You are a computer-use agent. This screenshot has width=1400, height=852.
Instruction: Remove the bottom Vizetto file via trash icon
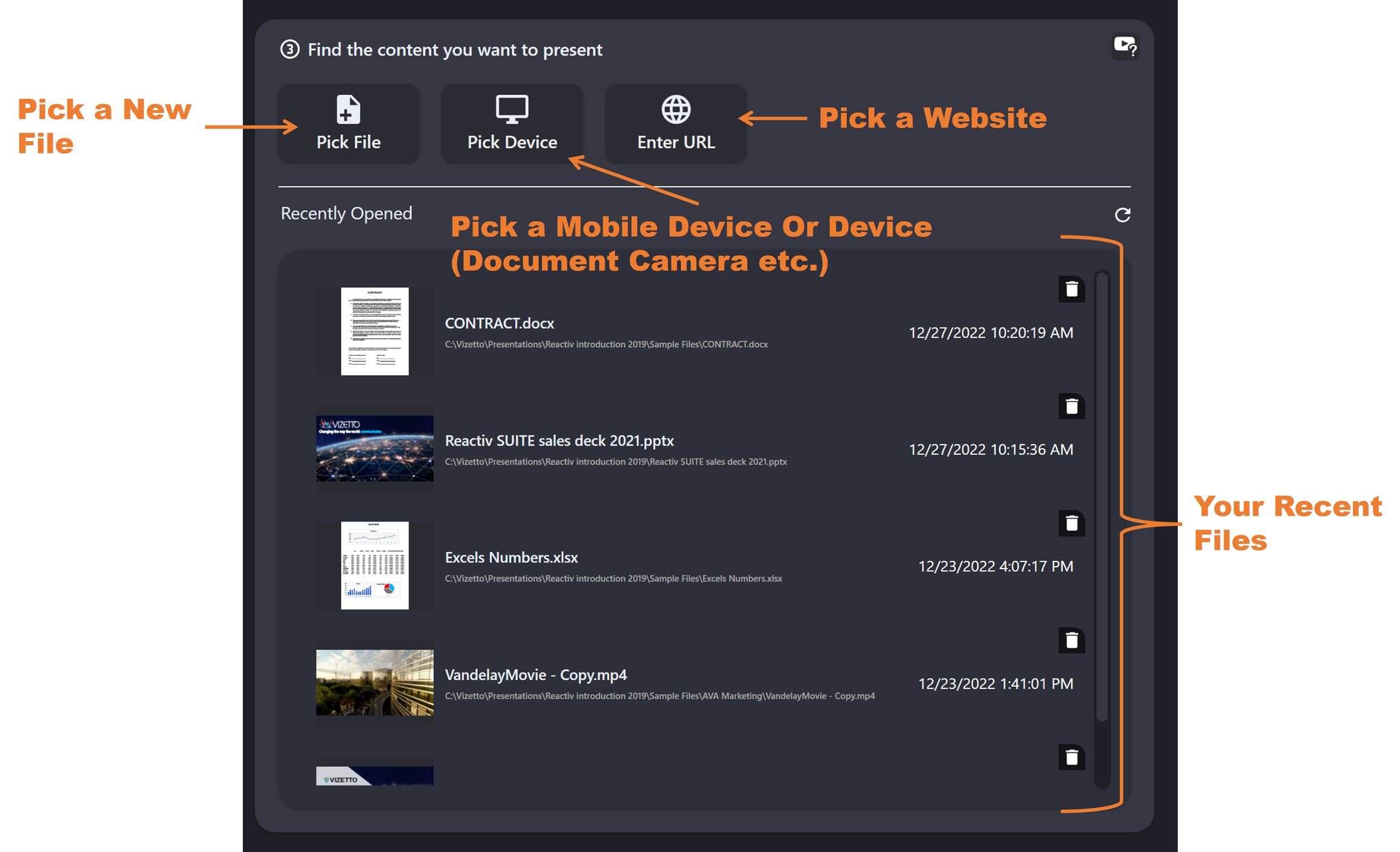pos(1073,757)
